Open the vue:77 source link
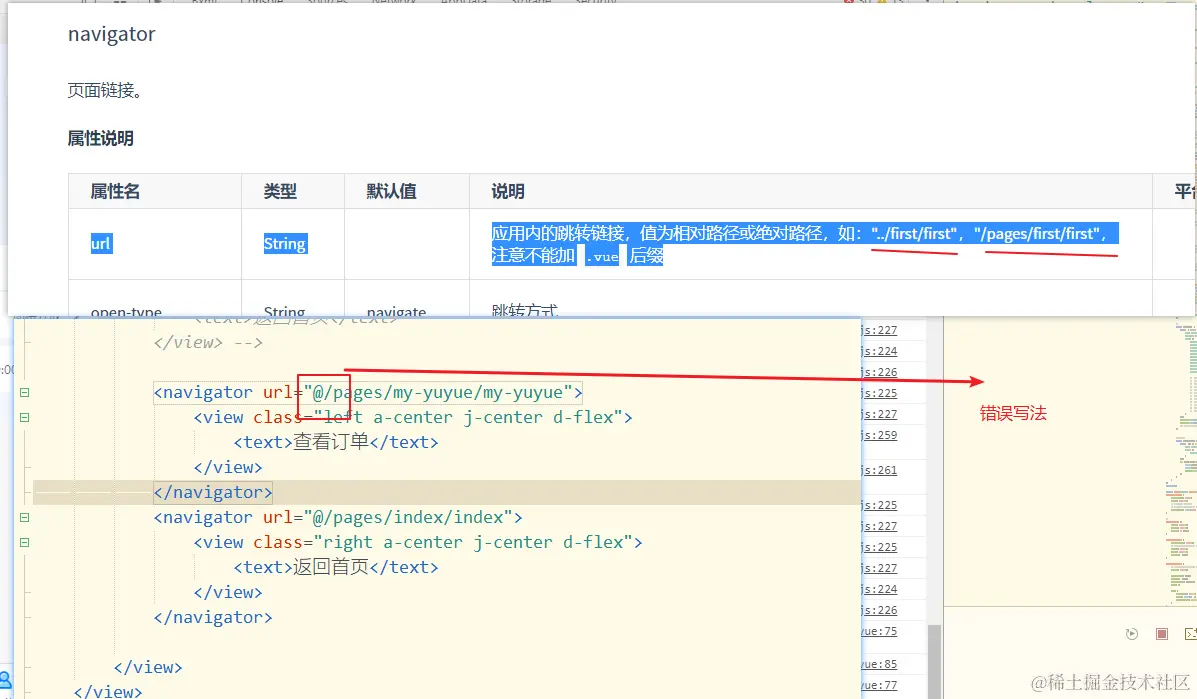 click(879, 685)
